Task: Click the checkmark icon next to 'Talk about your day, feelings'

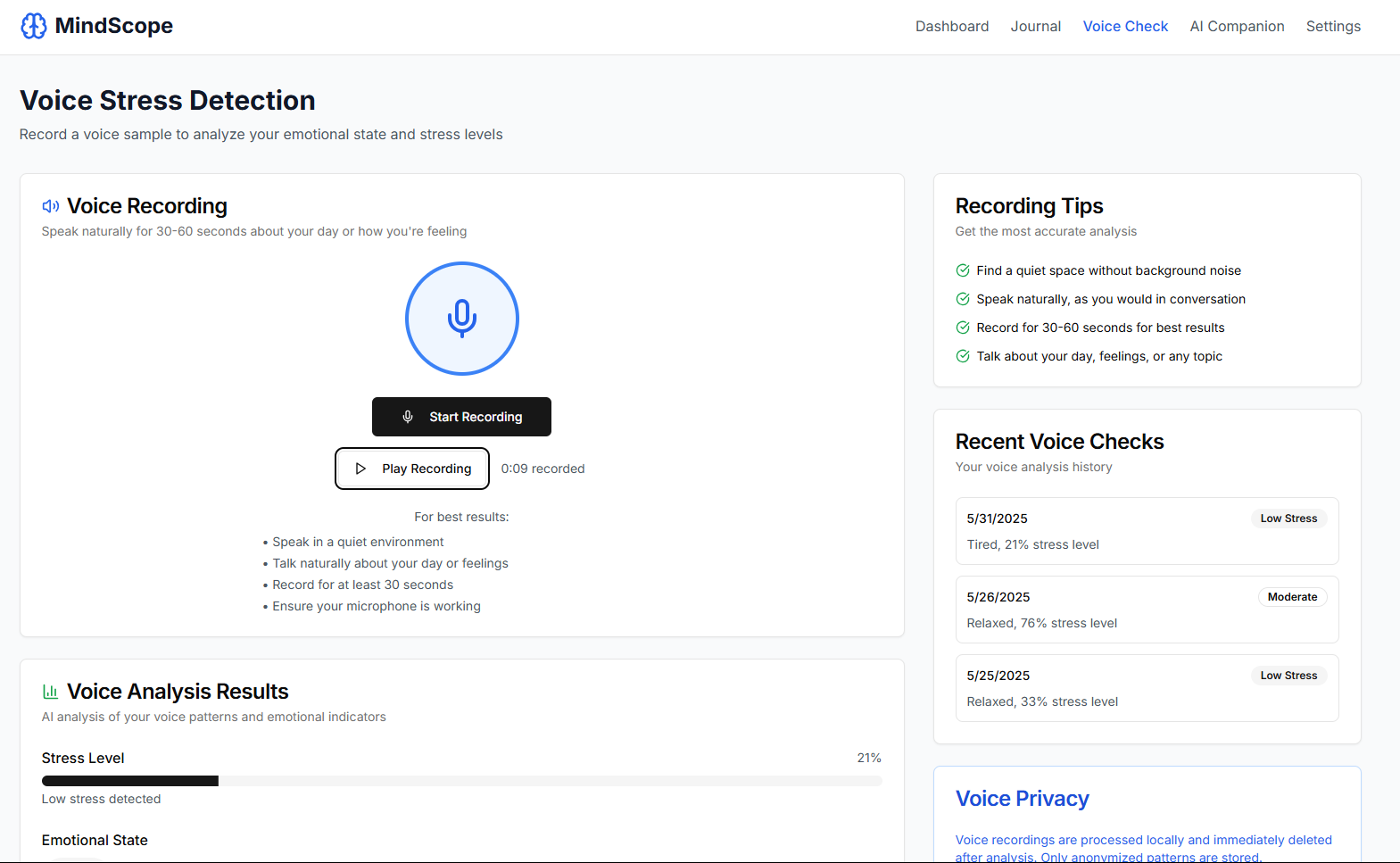Action: [963, 356]
